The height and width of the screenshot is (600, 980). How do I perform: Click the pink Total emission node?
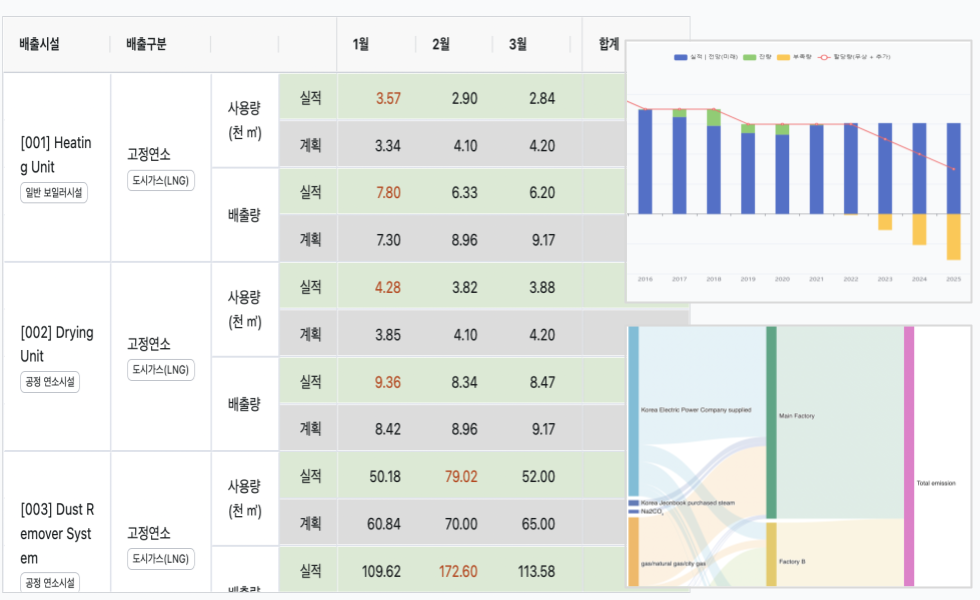click(x=909, y=456)
